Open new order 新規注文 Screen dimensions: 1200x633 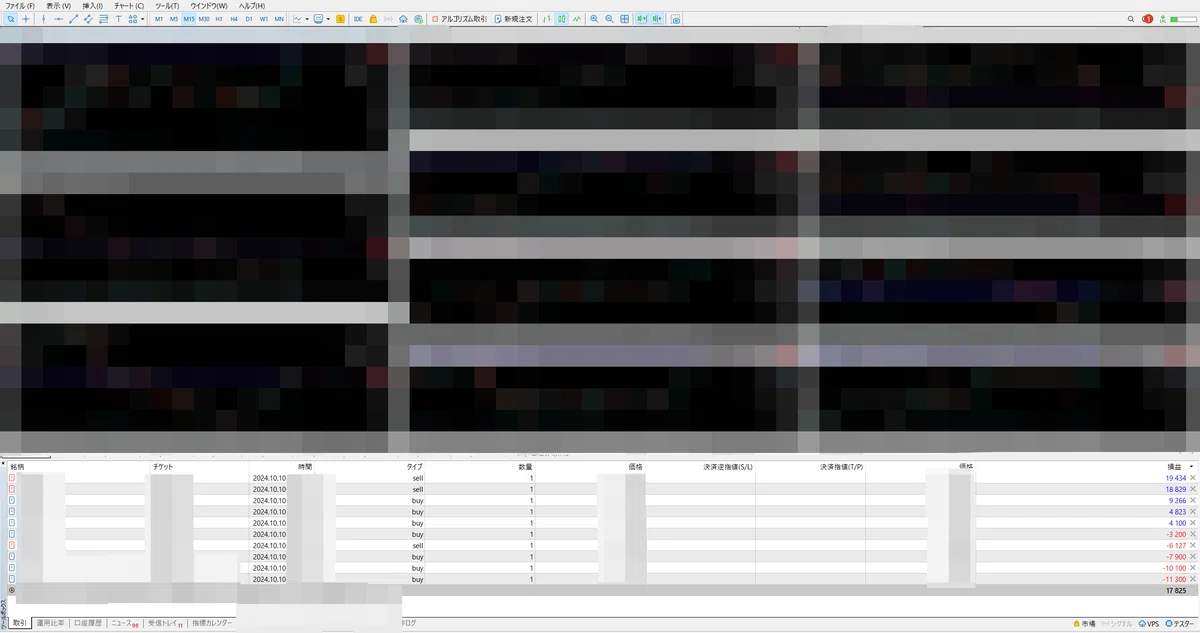tap(514, 19)
